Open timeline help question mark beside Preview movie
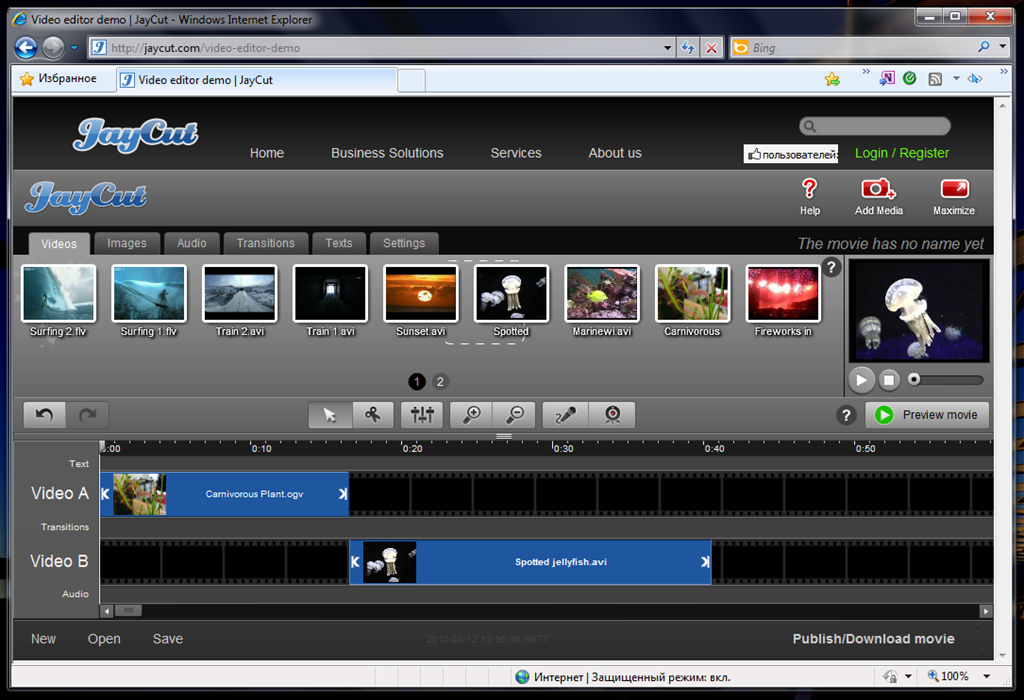This screenshot has height=700, width=1024. pos(846,415)
